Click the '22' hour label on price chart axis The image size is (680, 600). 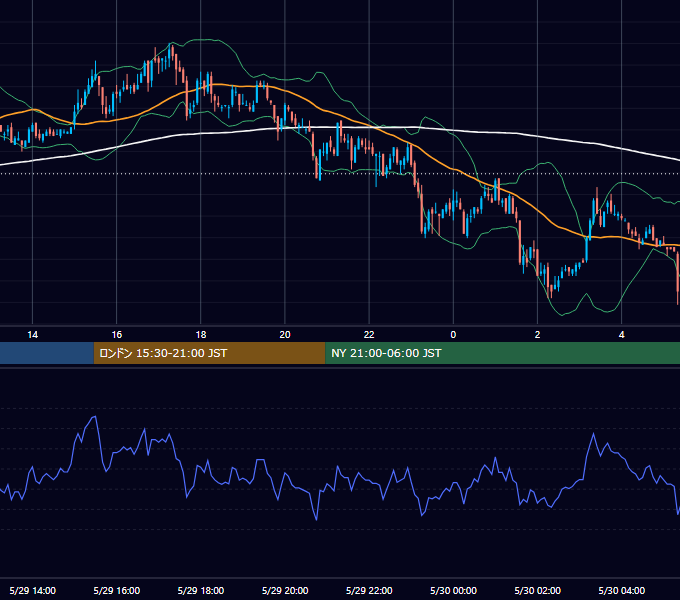369,335
